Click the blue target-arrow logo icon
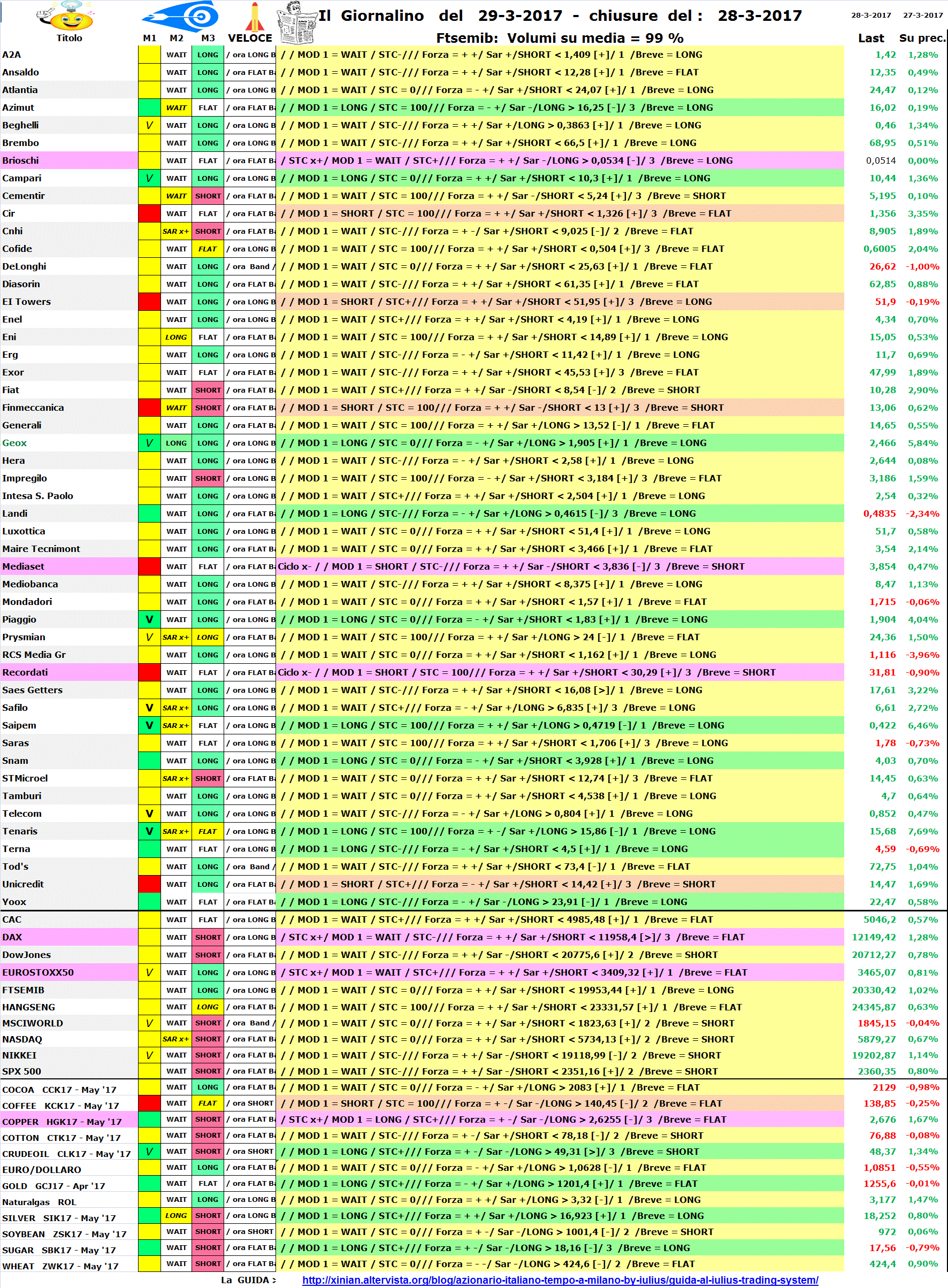The image size is (948, 1288). (x=181, y=16)
